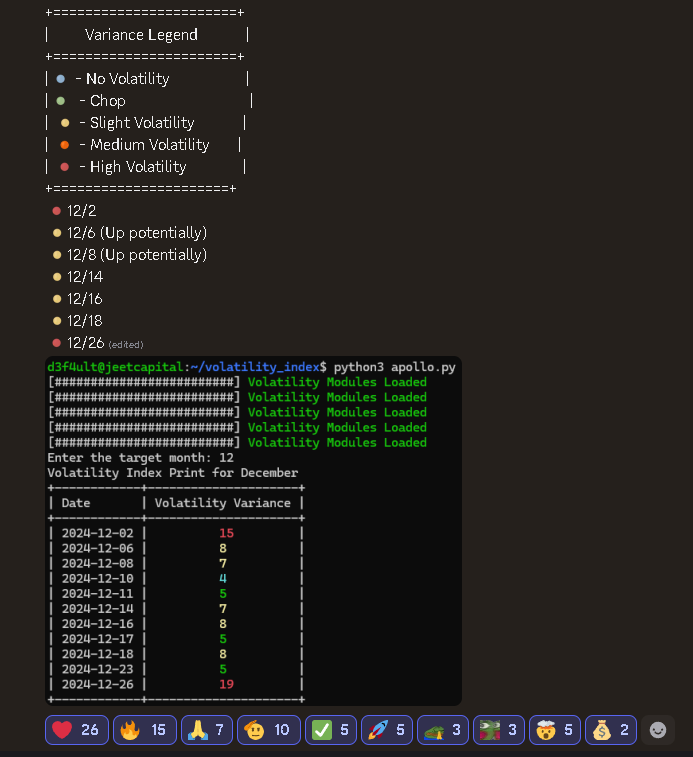
Task: Click "Enter the target month: 12" line
Action: (x=141, y=458)
